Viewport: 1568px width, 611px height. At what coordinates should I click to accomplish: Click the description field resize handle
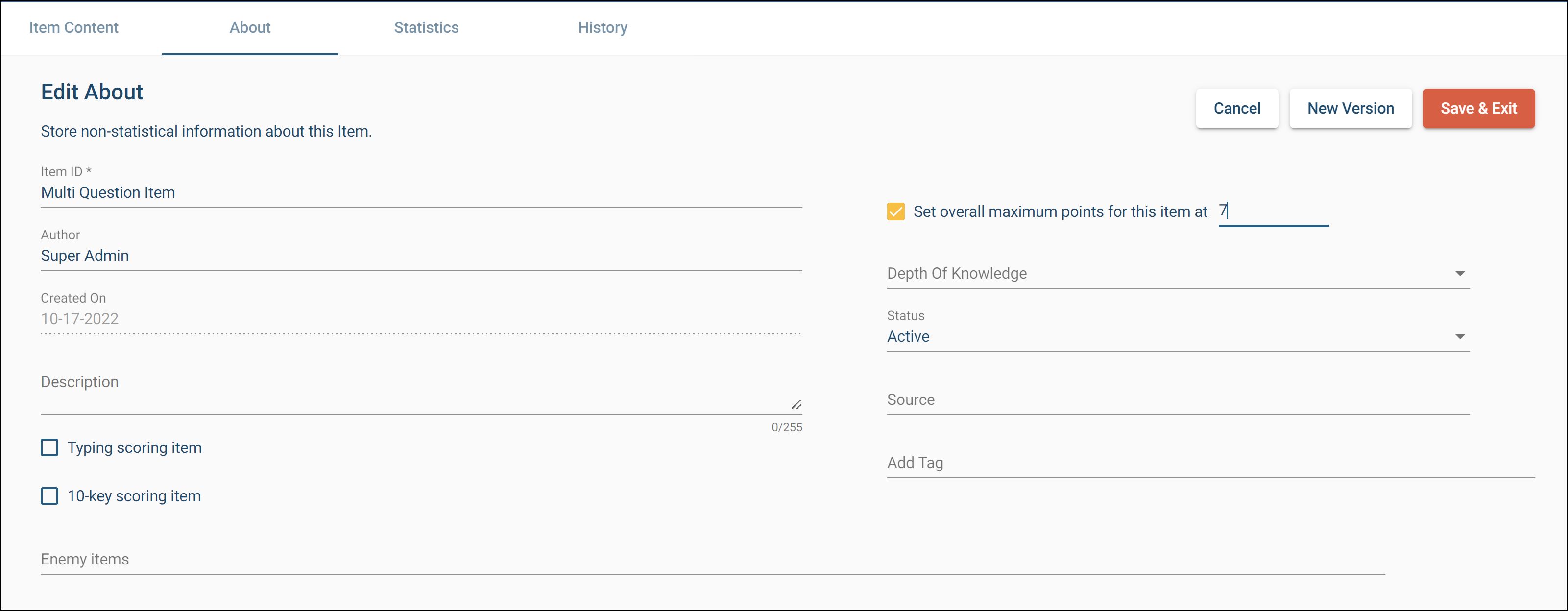click(x=796, y=405)
